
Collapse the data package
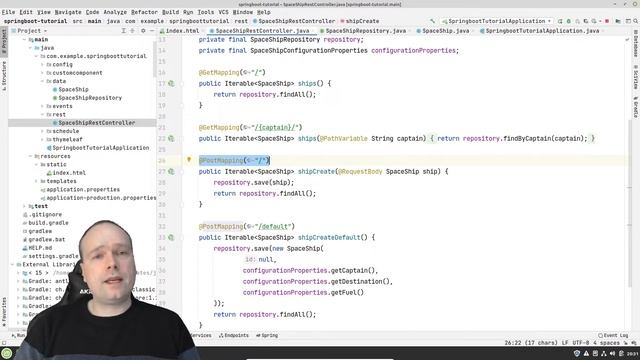coord(42,81)
